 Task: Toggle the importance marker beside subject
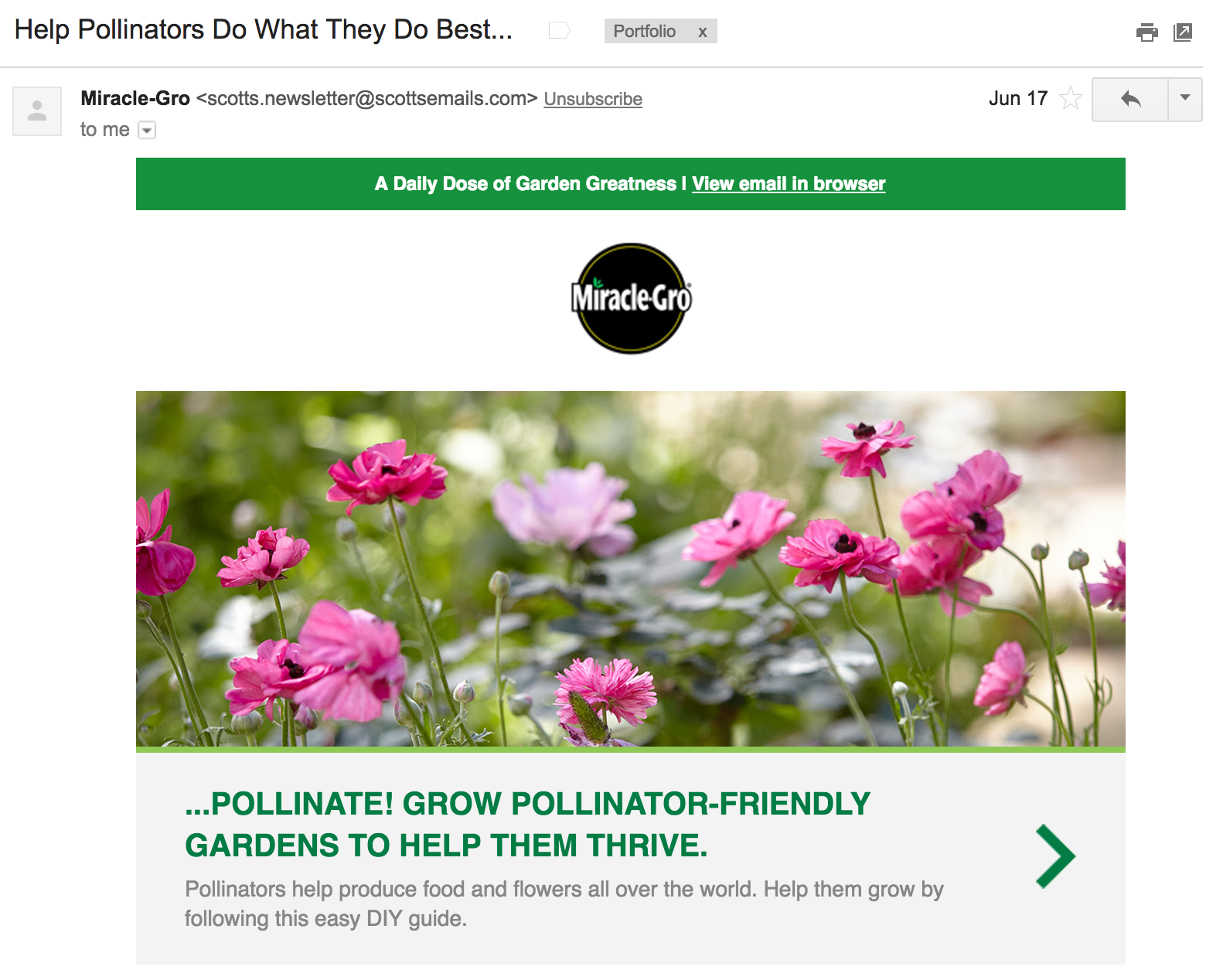pyautogui.click(x=559, y=30)
